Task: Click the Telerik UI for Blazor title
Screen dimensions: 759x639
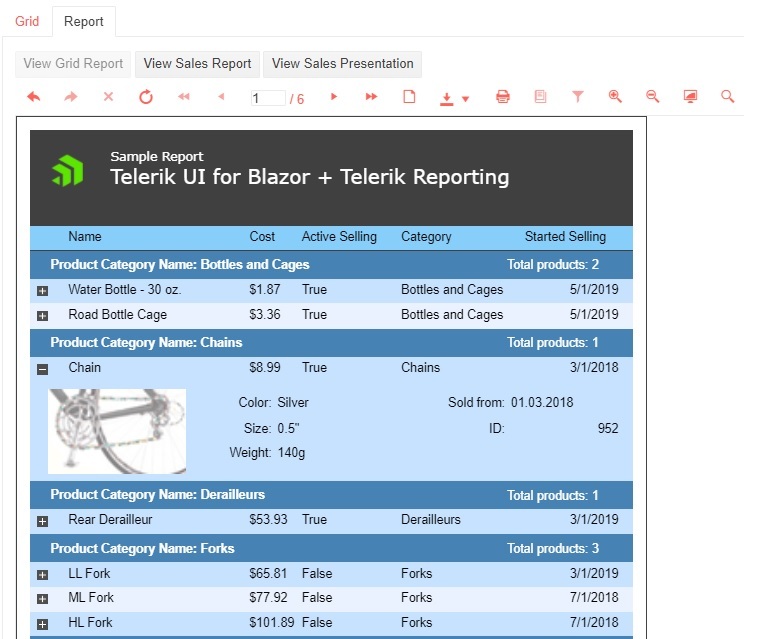Action: click(x=310, y=177)
